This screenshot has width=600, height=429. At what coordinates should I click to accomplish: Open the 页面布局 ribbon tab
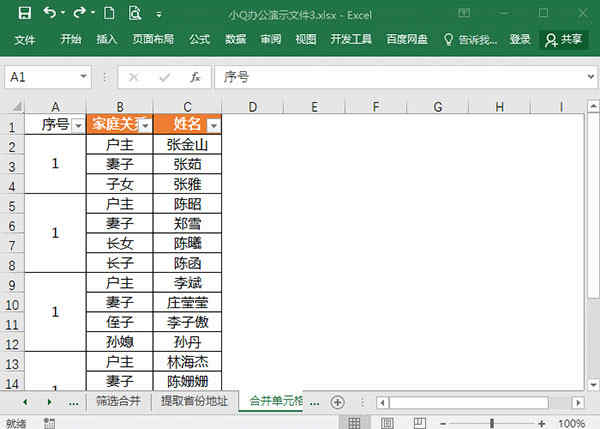(x=153, y=39)
